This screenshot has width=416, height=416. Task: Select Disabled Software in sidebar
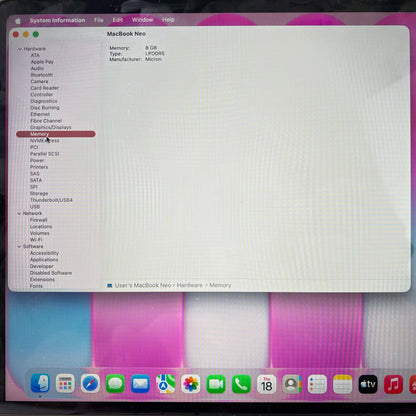coord(51,273)
